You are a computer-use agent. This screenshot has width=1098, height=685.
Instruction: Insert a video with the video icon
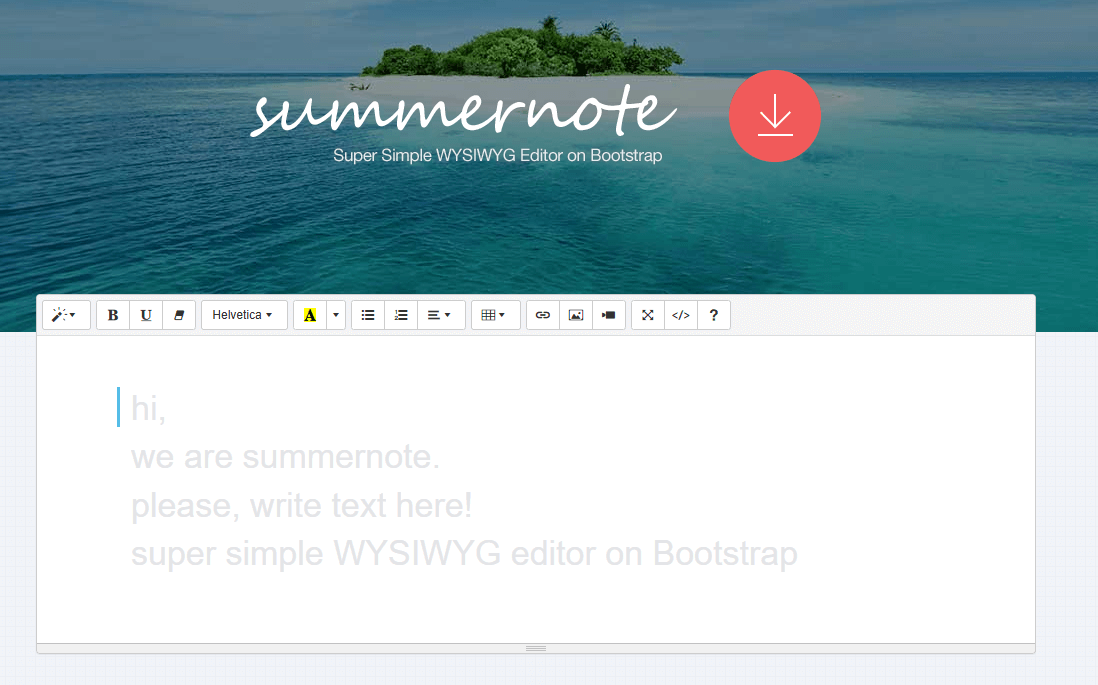tap(609, 315)
